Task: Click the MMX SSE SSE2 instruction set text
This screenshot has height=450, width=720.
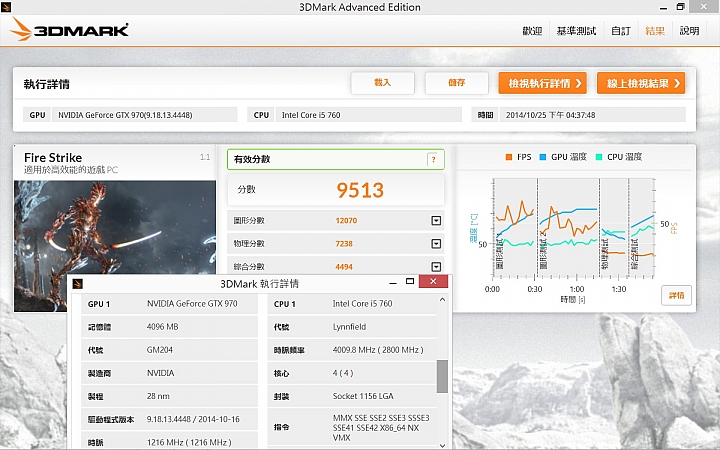Action: pos(381,428)
